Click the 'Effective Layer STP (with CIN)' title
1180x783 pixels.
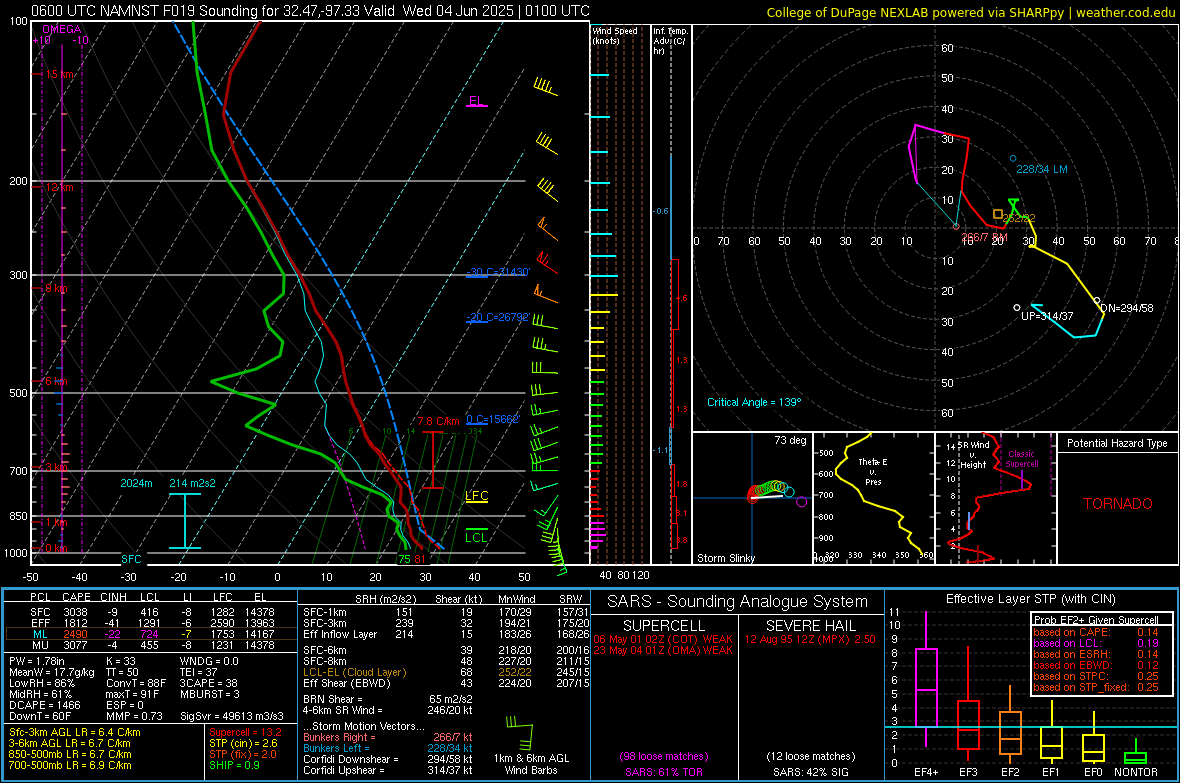tap(1030, 599)
